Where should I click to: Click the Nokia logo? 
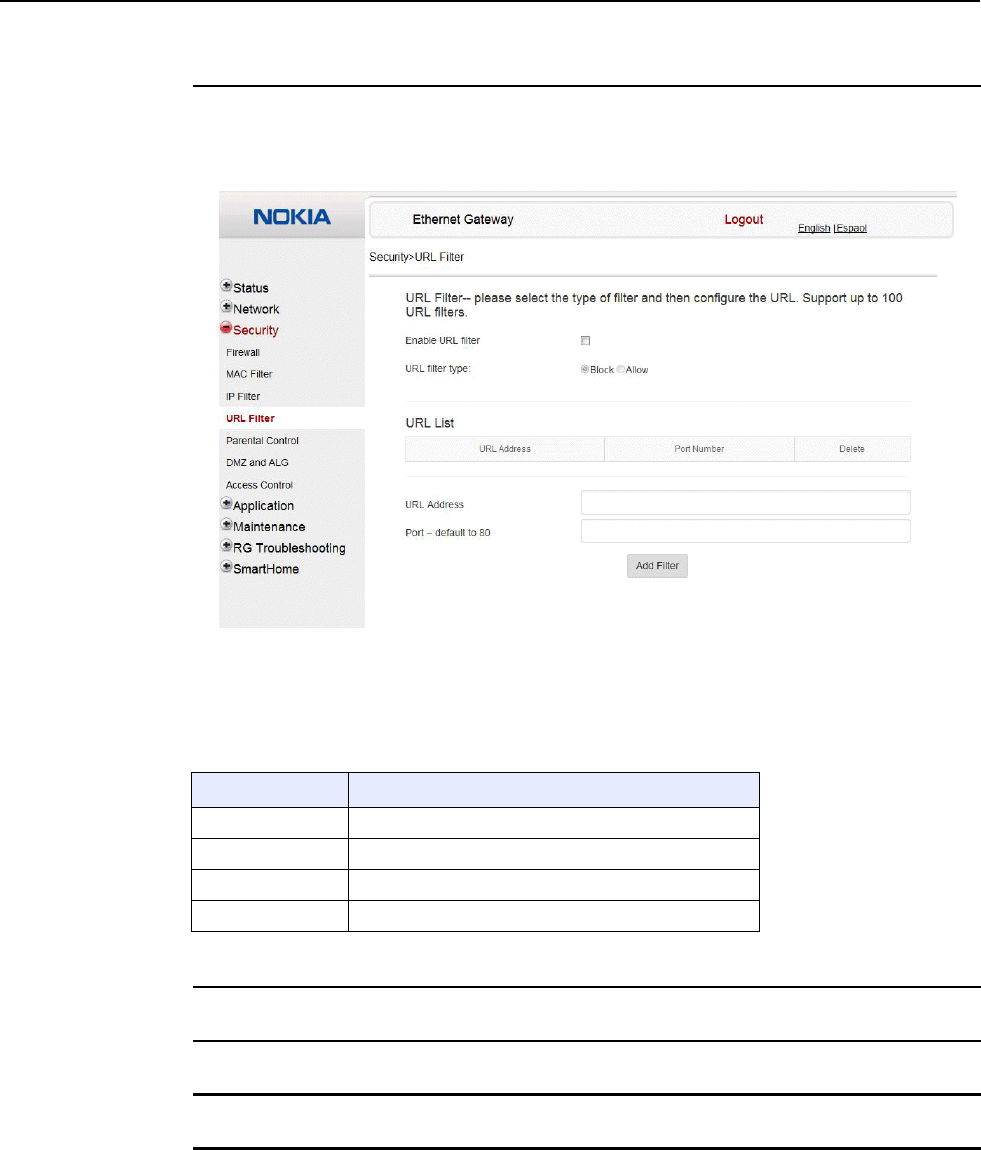(x=292, y=217)
